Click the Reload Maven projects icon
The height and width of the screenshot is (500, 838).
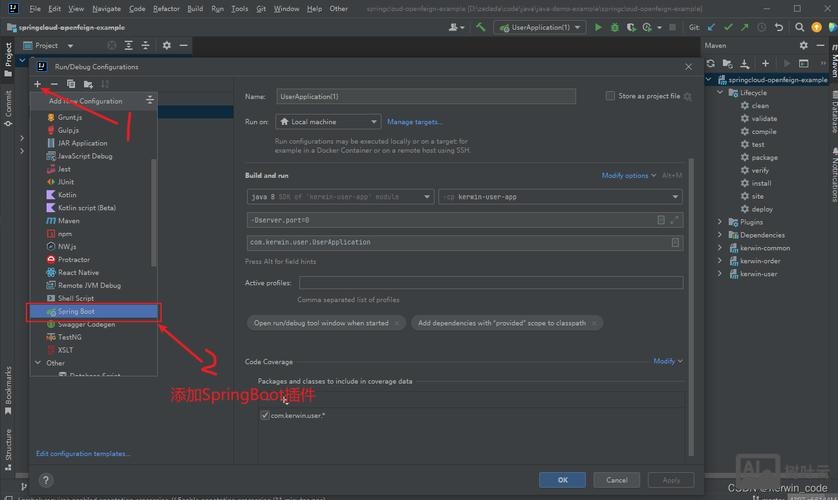tap(711, 63)
